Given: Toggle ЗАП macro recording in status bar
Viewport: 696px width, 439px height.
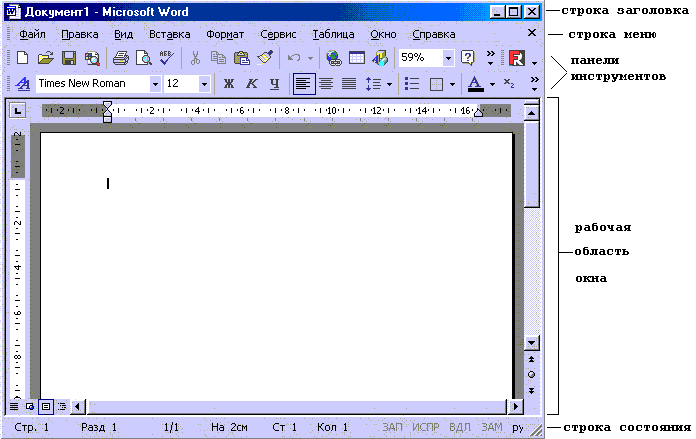Looking at the screenshot, I should 392,427.
